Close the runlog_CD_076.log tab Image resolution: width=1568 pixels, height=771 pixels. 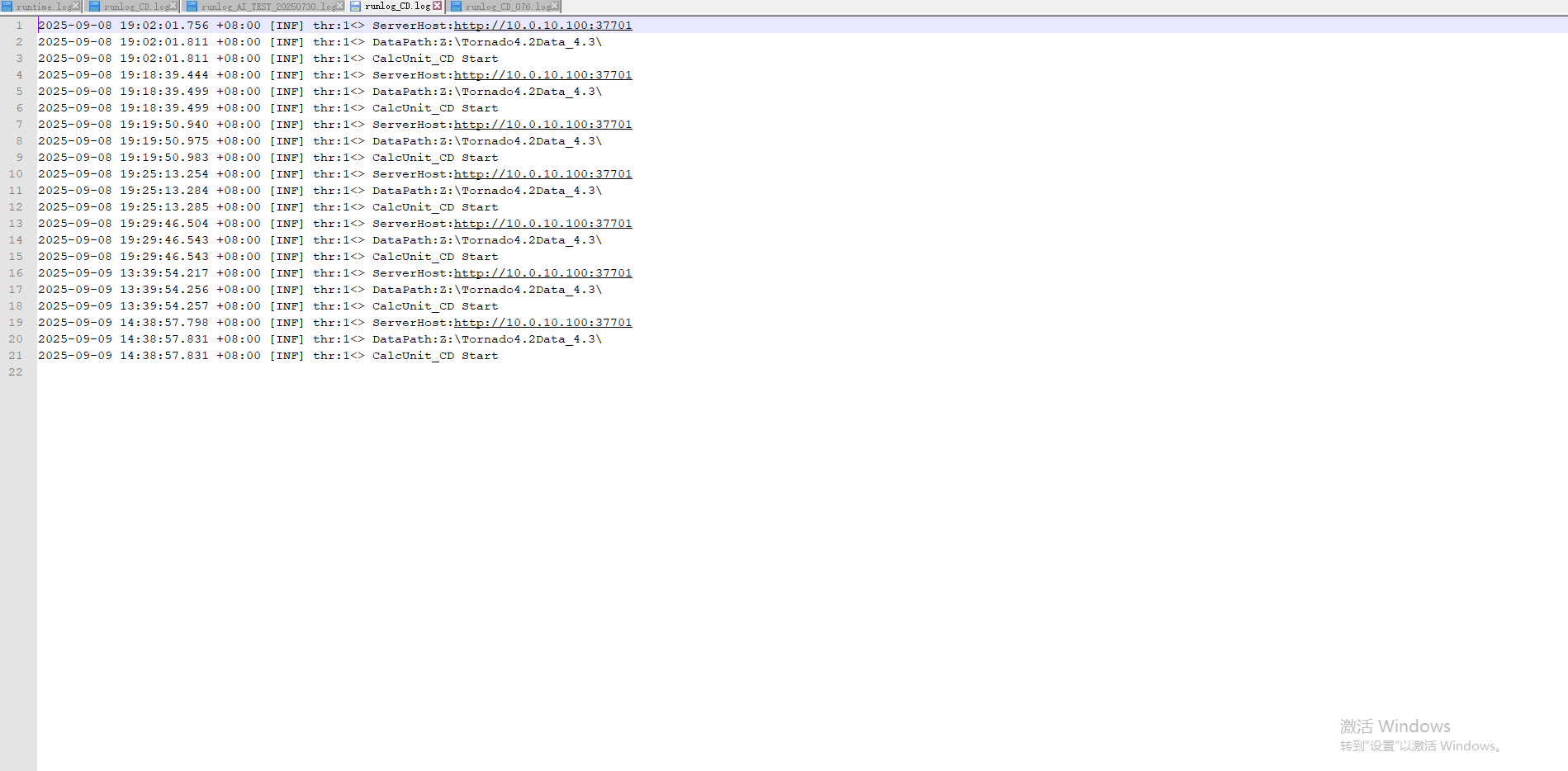[x=555, y=6]
